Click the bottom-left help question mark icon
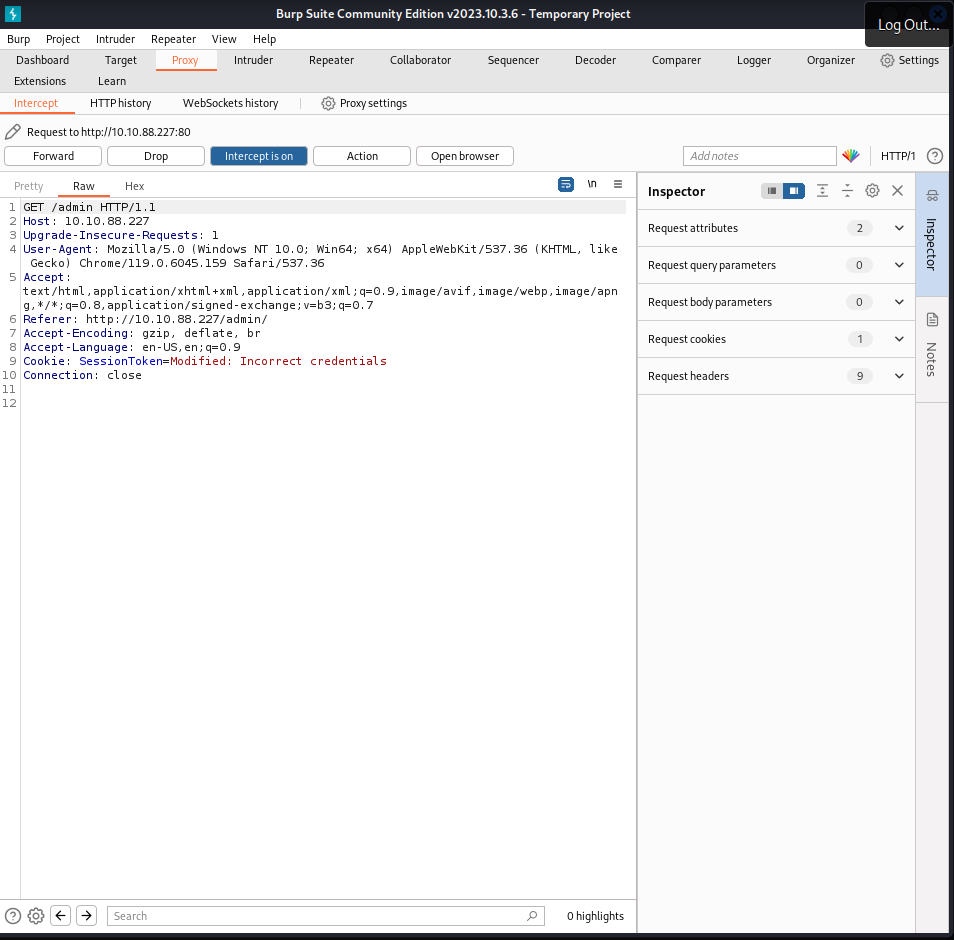 [x=13, y=916]
